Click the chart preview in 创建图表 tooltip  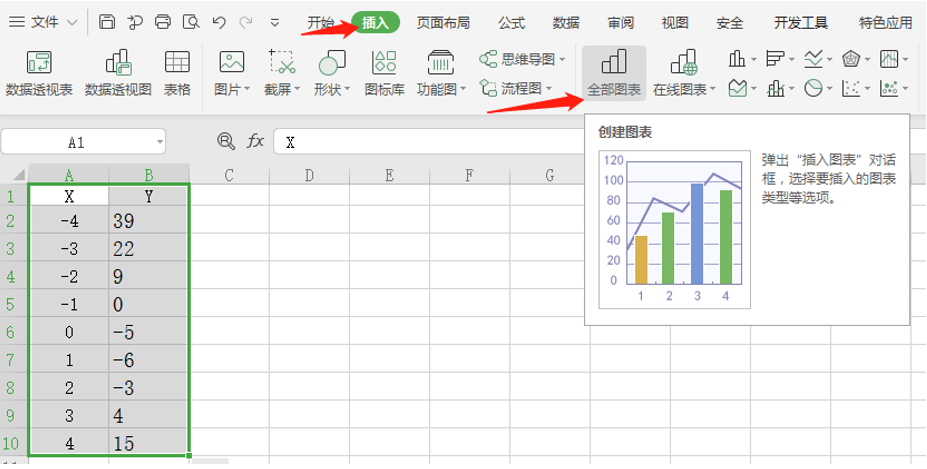click(x=675, y=229)
